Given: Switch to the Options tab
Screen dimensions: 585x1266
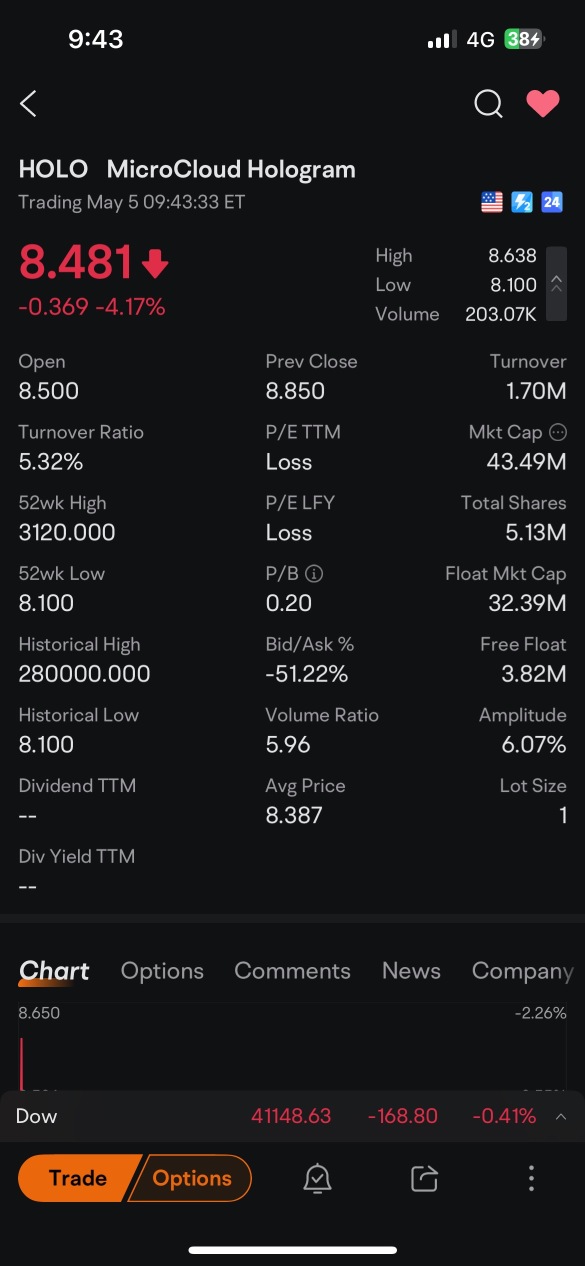Looking at the screenshot, I should click(162, 971).
